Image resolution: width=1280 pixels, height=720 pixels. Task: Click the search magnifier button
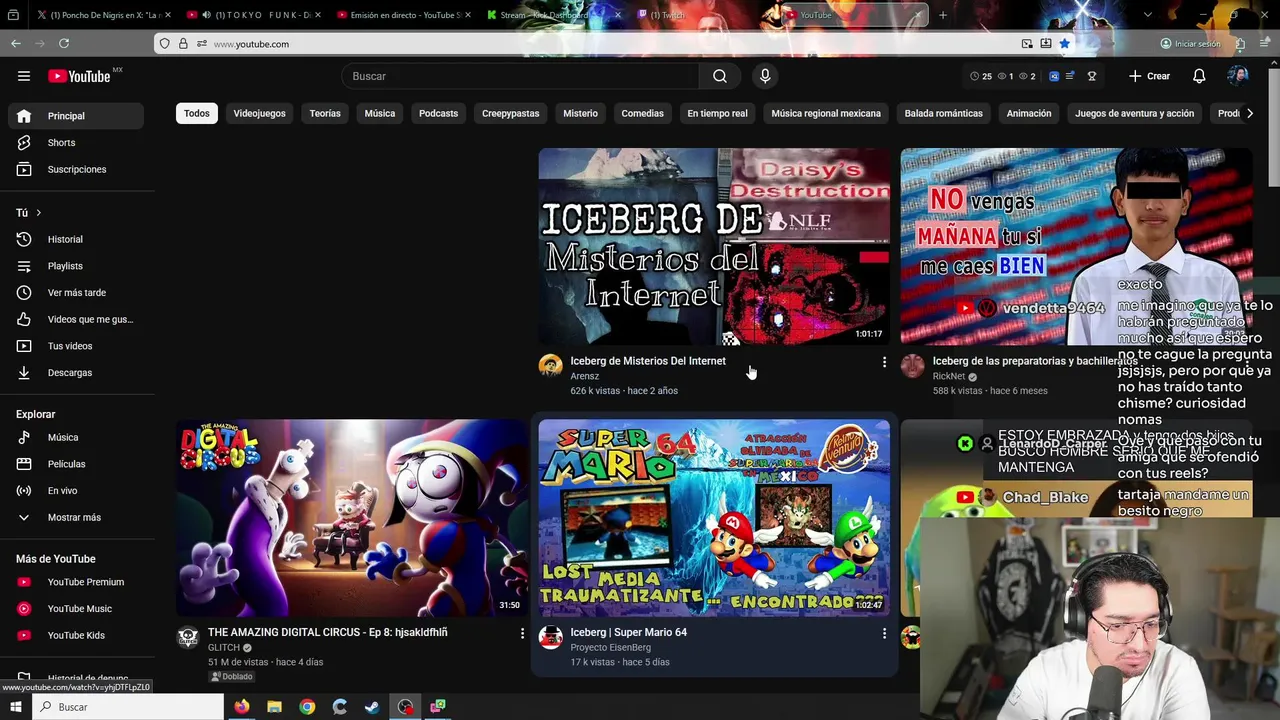pyautogui.click(x=720, y=76)
